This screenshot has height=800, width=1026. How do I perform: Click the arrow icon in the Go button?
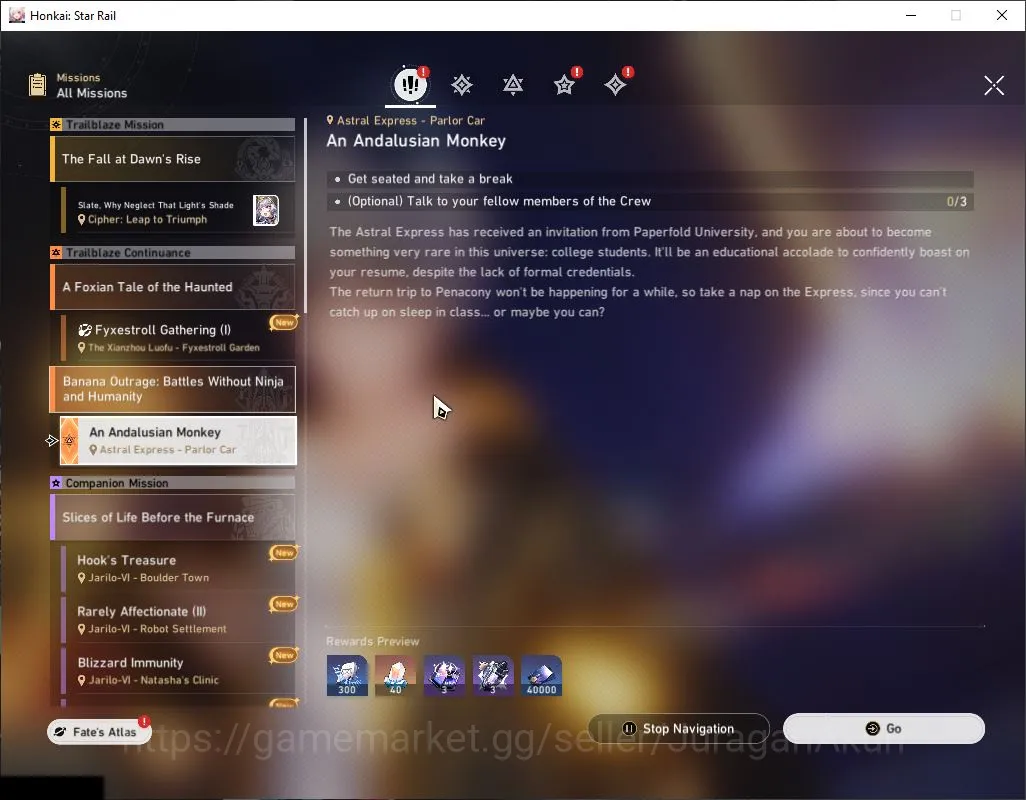[x=872, y=728]
